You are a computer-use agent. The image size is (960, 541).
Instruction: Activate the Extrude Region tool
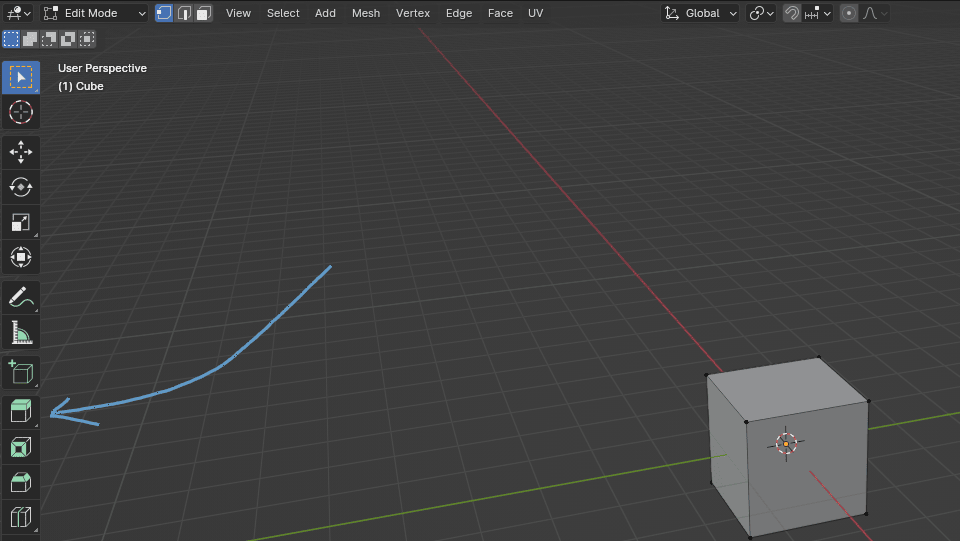(21, 411)
